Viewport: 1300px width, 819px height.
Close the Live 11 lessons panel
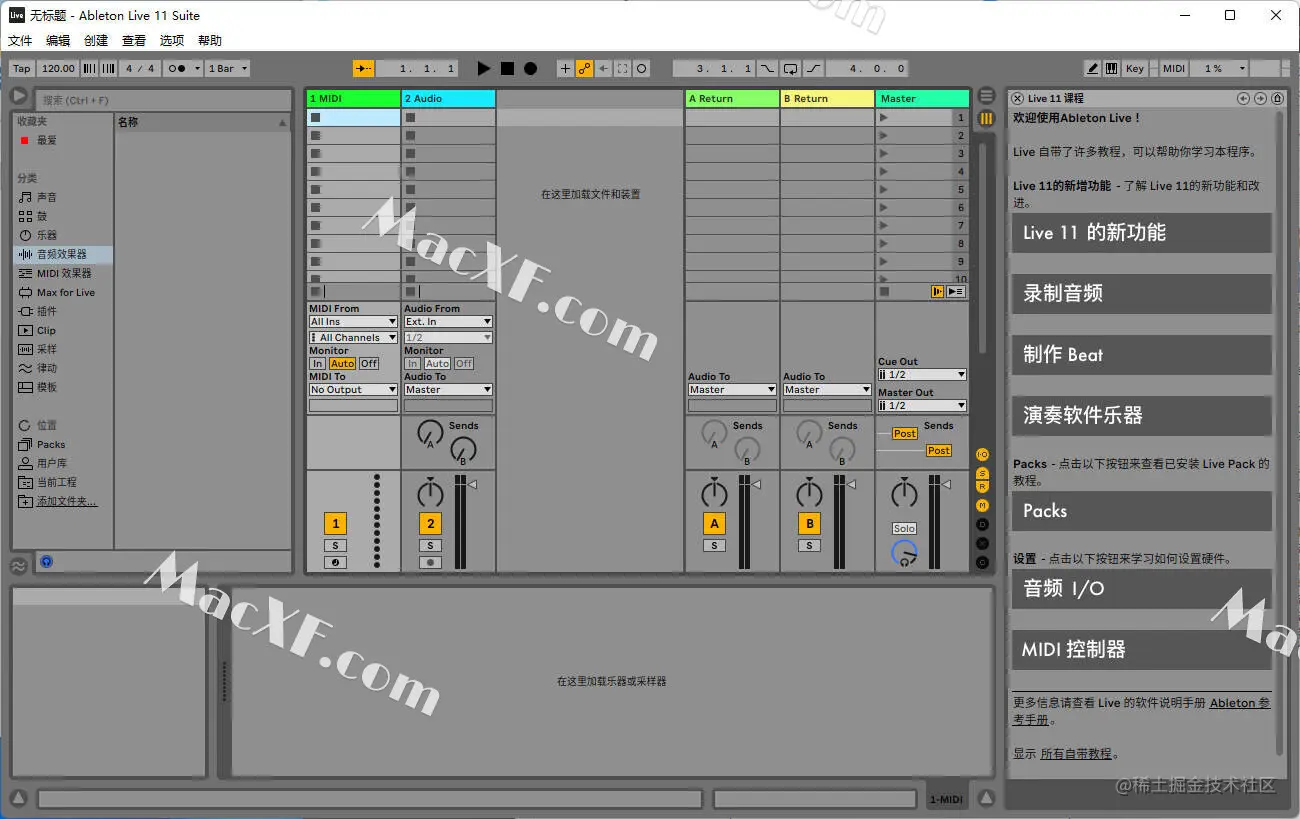1017,98
